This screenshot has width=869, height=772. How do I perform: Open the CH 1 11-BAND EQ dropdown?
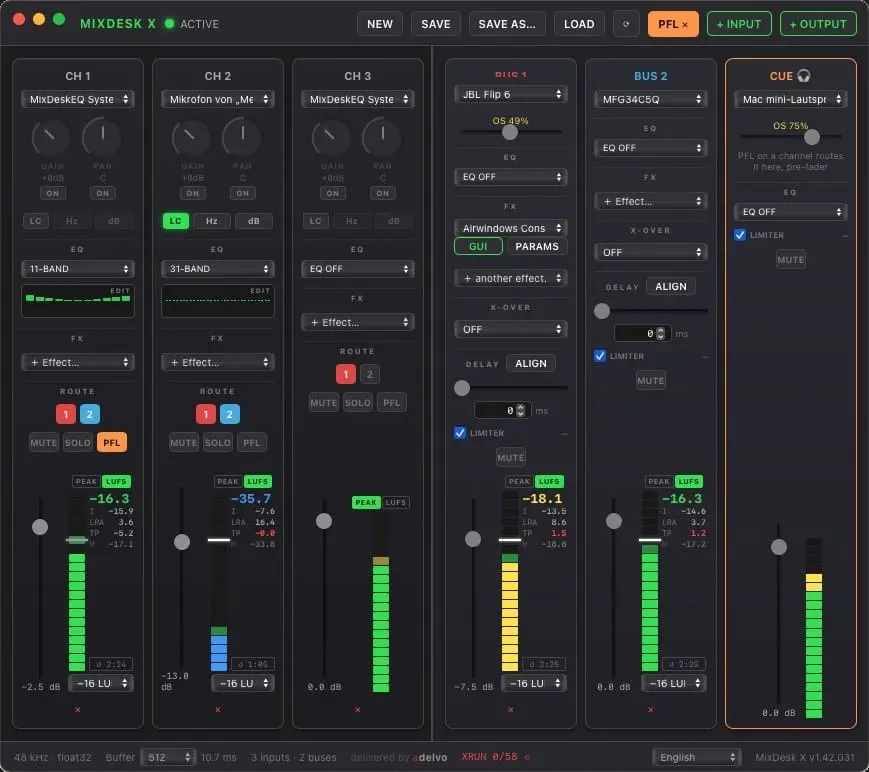(x=78, y=269)
